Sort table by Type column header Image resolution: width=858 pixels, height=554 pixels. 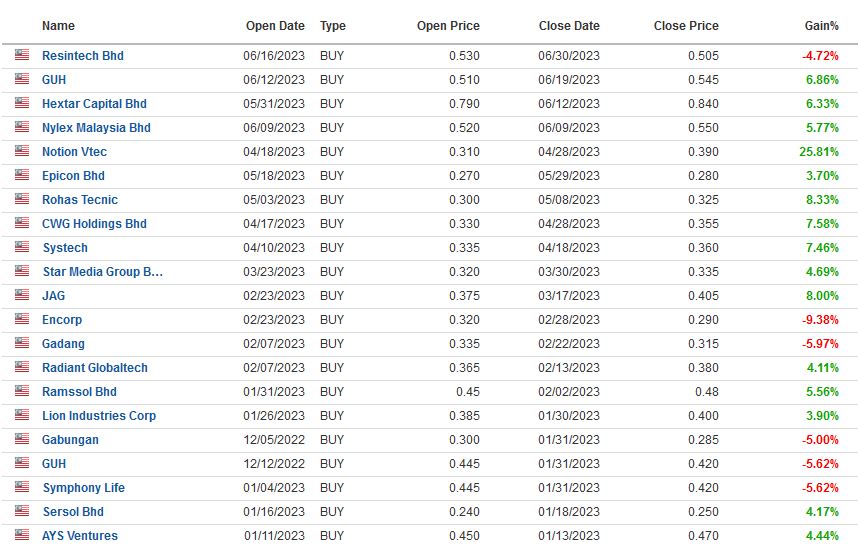tap(333, 26)
